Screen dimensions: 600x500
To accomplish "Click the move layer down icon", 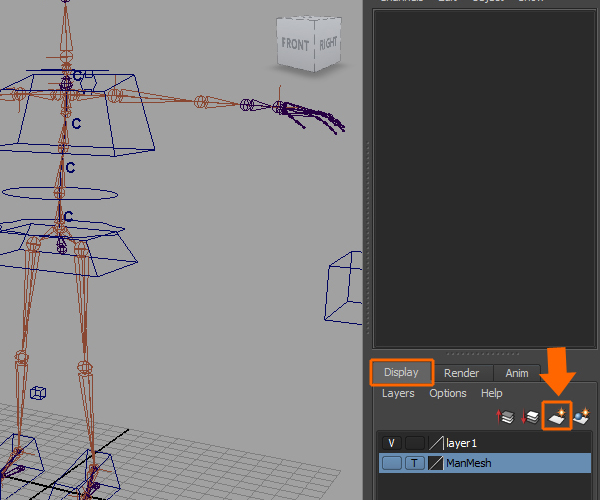I will [x=530, y=416].
